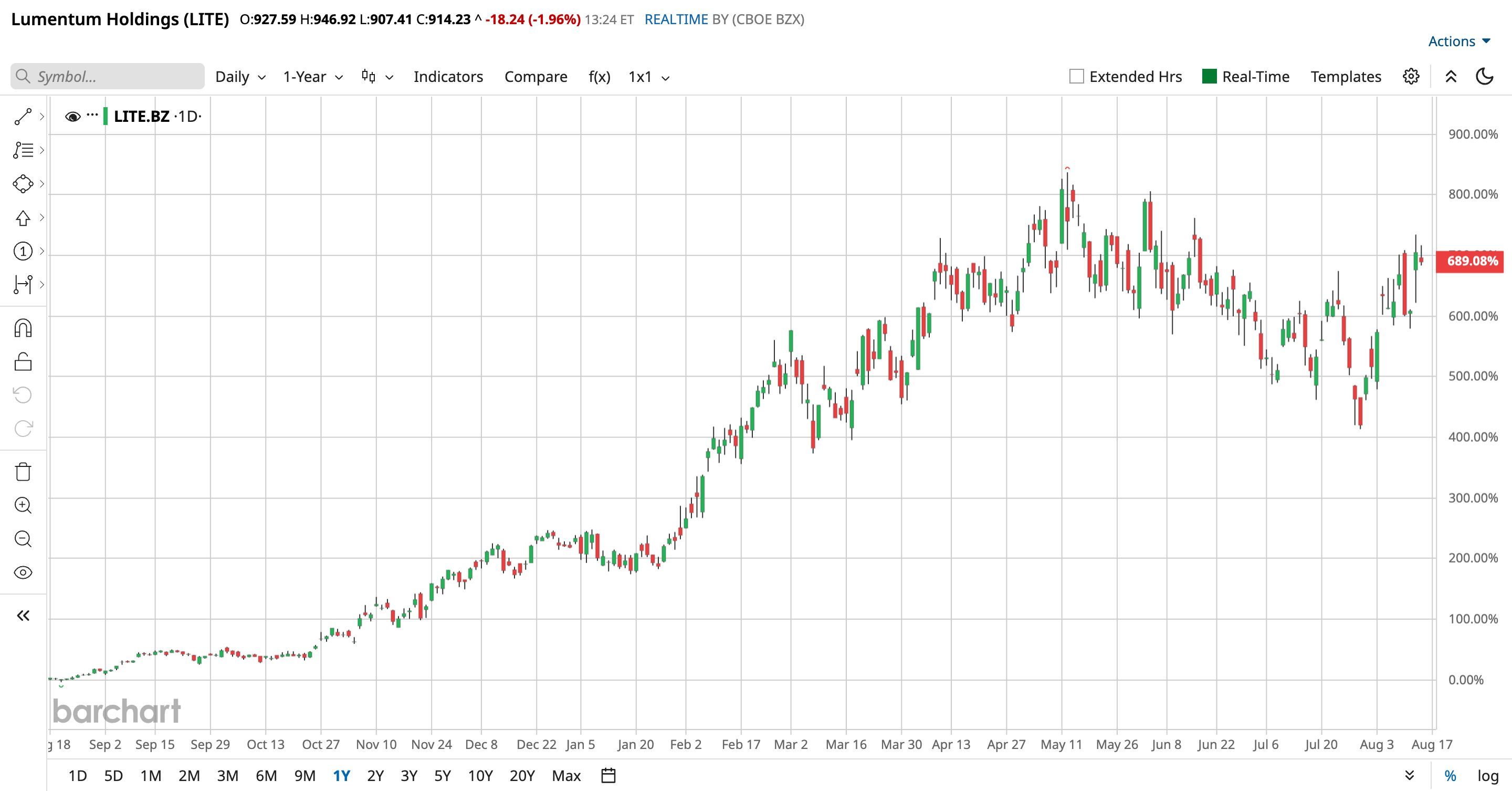Undo the last chart action
The height and width of the screenshot is (791, 1512).
pyautogui.click(x=23, y=394)
